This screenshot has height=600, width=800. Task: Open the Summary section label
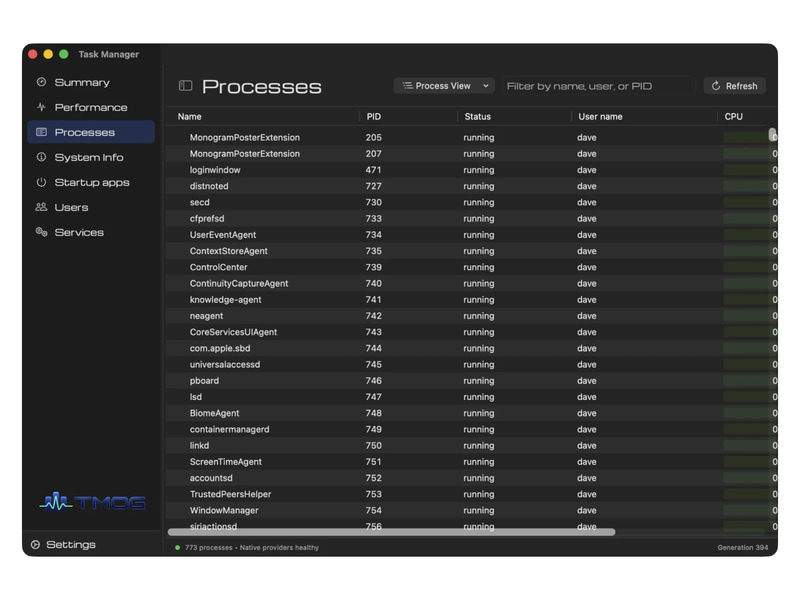tap(82, 82)
